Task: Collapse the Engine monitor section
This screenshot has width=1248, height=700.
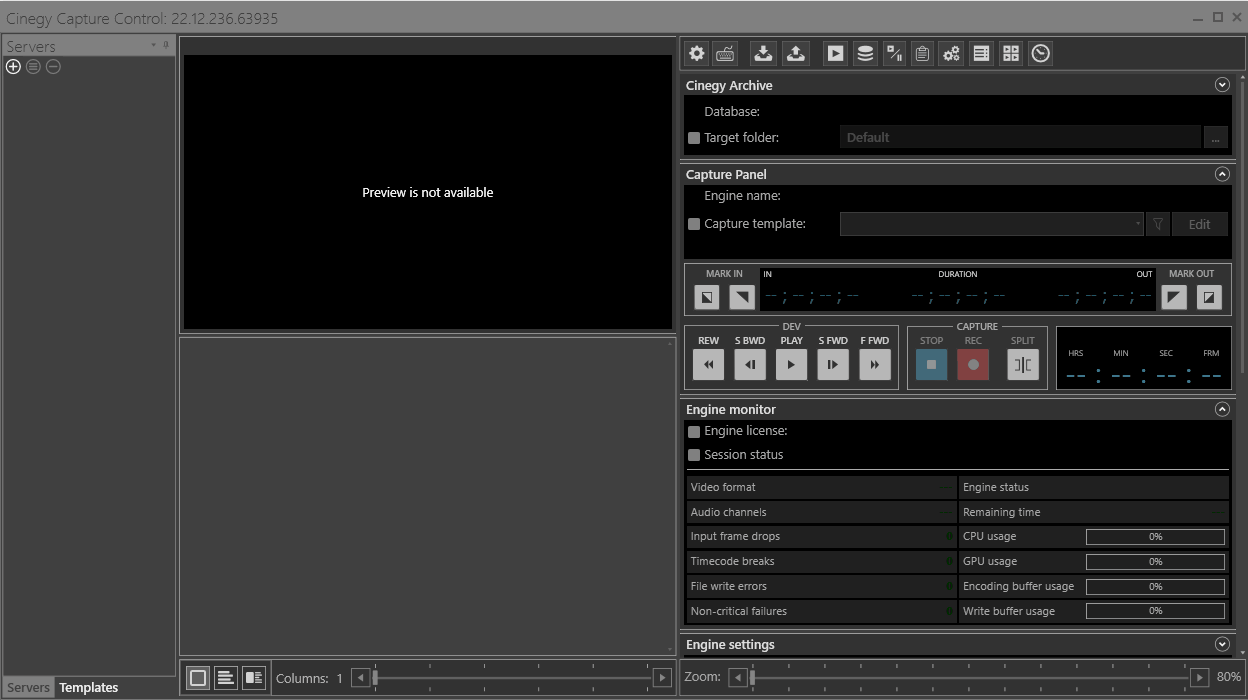Action: [x=1221, y=409]
